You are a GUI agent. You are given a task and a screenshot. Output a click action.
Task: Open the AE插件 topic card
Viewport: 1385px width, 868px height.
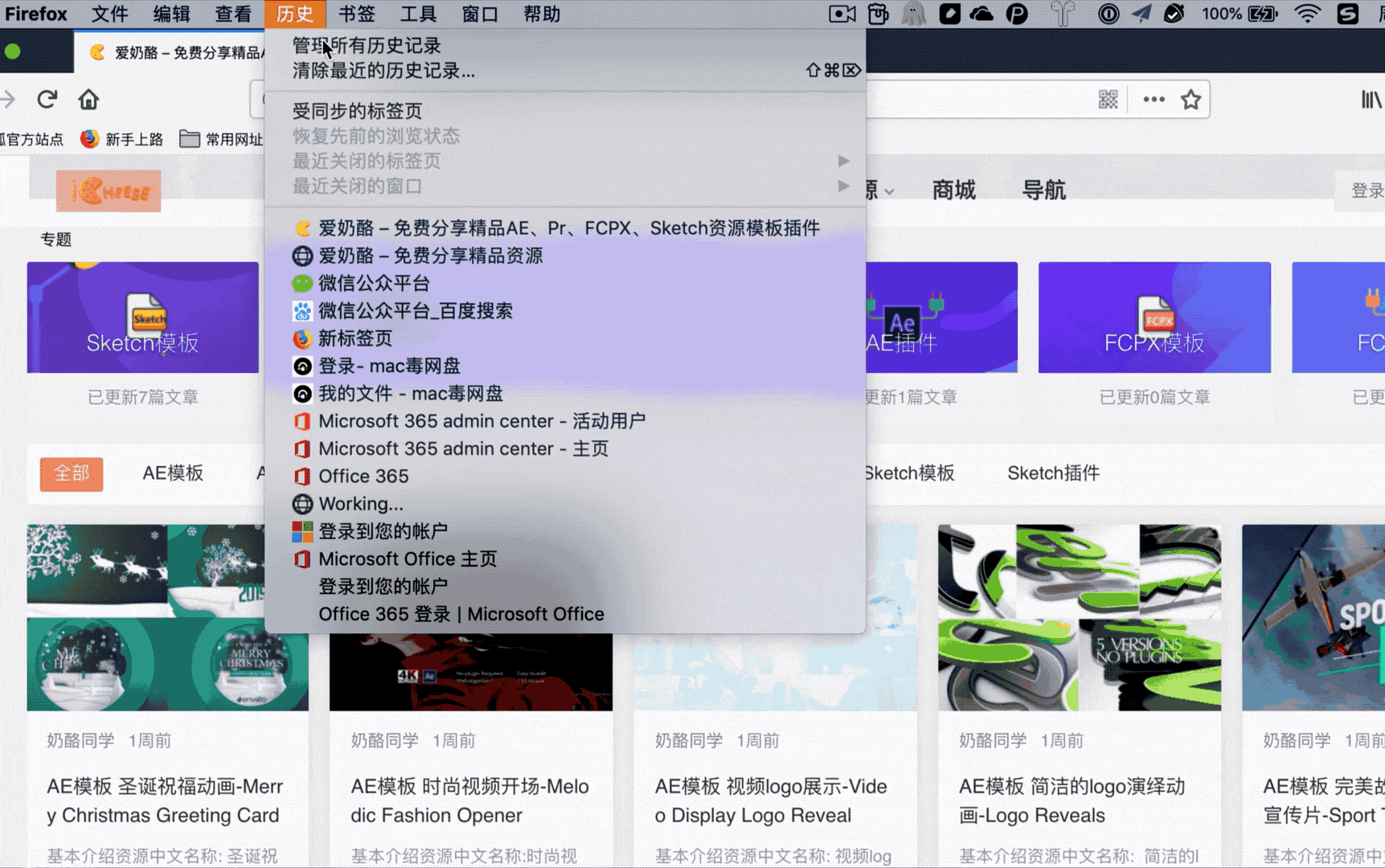click(x=942, y=317)
